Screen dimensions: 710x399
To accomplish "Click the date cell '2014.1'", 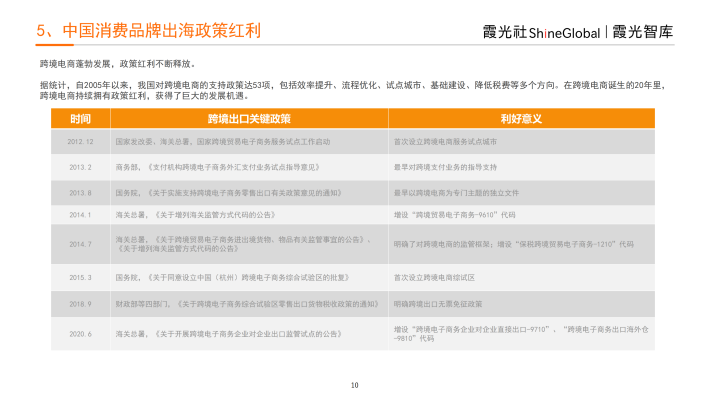I will [81, 215].
